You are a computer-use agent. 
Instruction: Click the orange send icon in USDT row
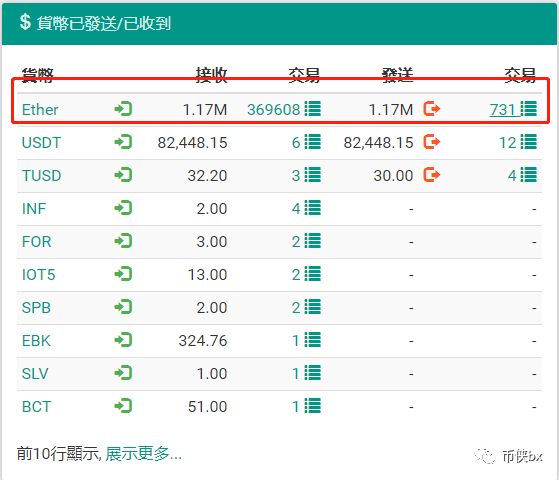point(432,142)
